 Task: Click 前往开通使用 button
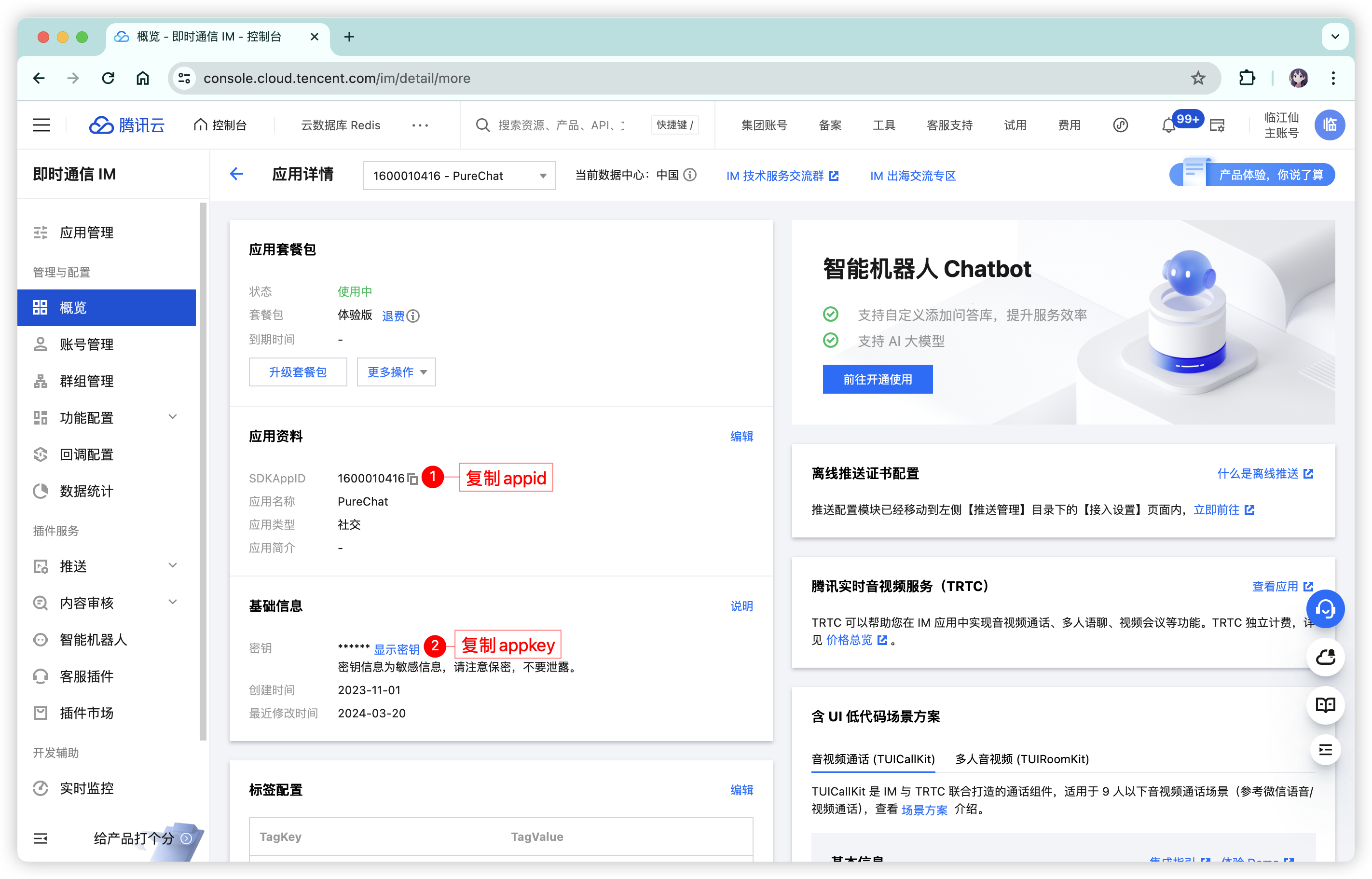[877, 379]
